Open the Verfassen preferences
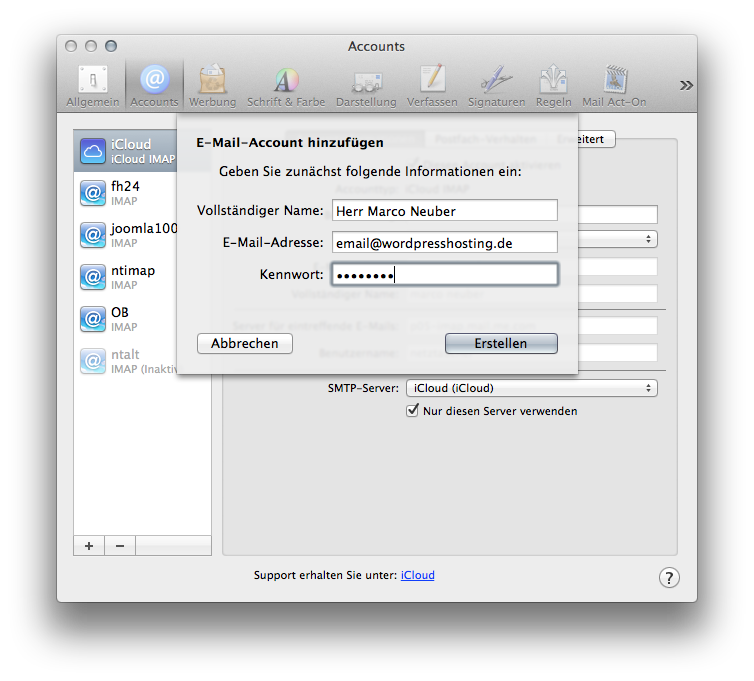The image size is (754, 681). tap(432, 86)
